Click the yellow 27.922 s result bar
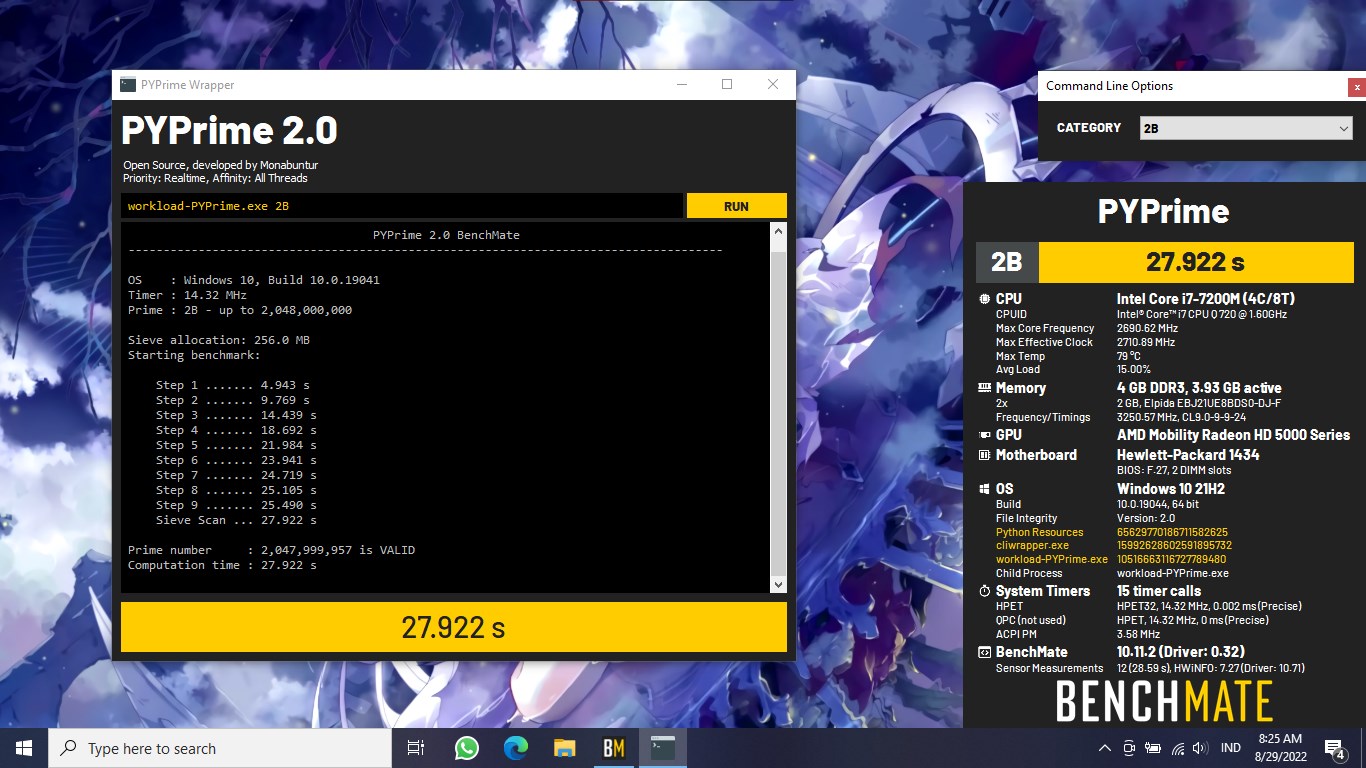The height and width of the screenshot is (768, 1366). coord(454,627)
